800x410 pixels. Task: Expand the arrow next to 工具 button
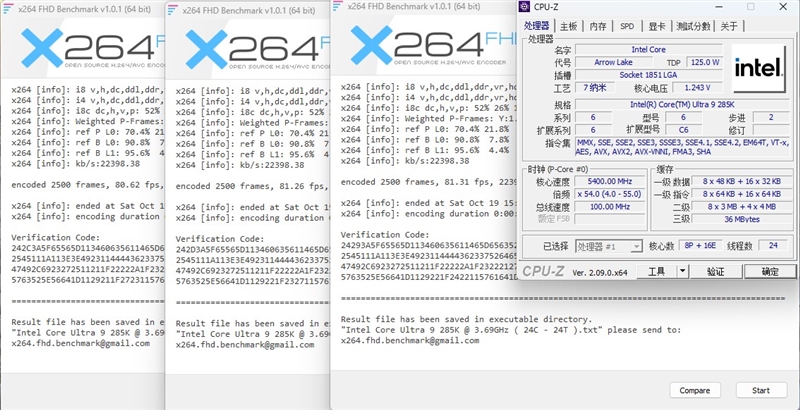pyautogui.click(x=683, y=272)
